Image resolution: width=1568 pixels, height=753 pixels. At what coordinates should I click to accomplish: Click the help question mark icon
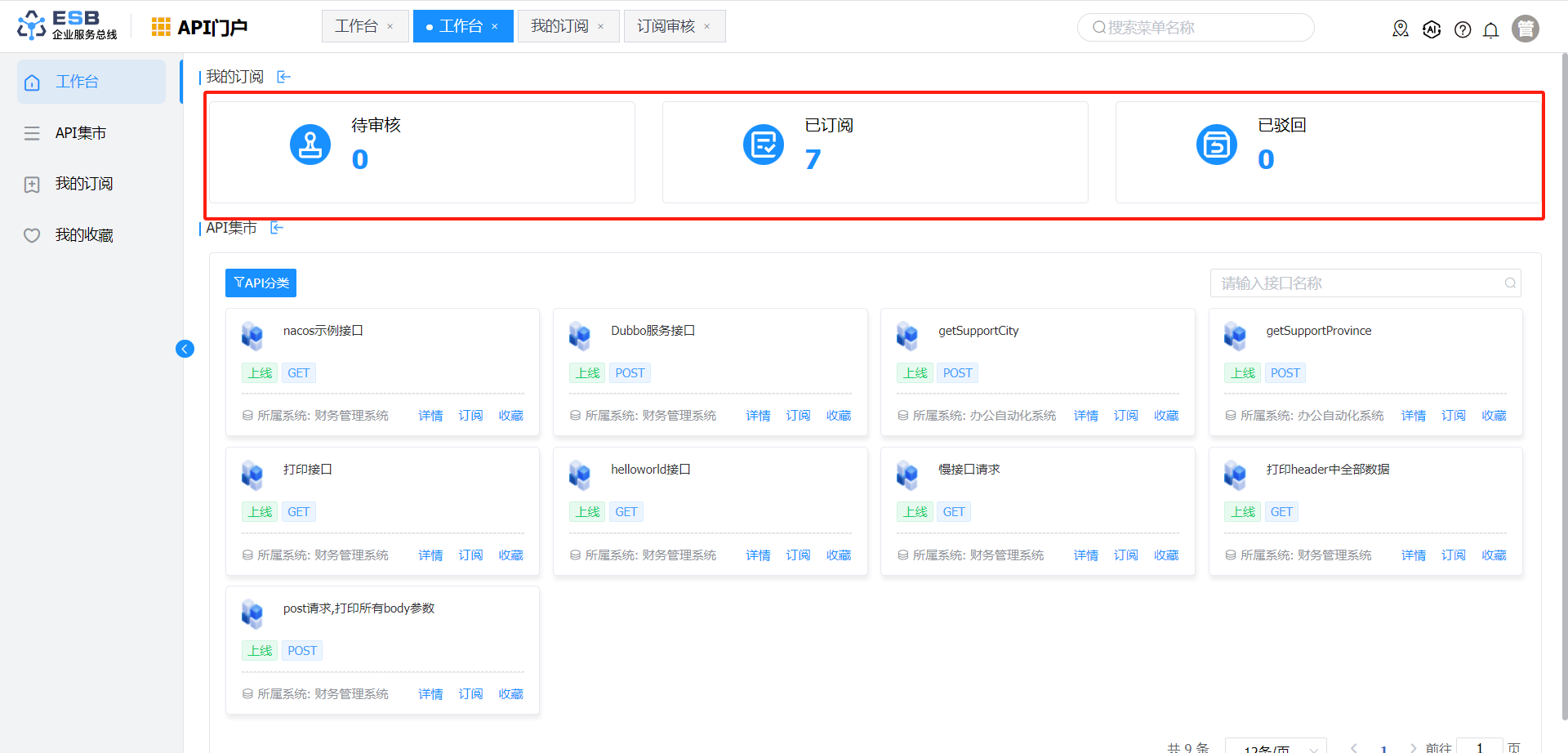pos(1462,30)
